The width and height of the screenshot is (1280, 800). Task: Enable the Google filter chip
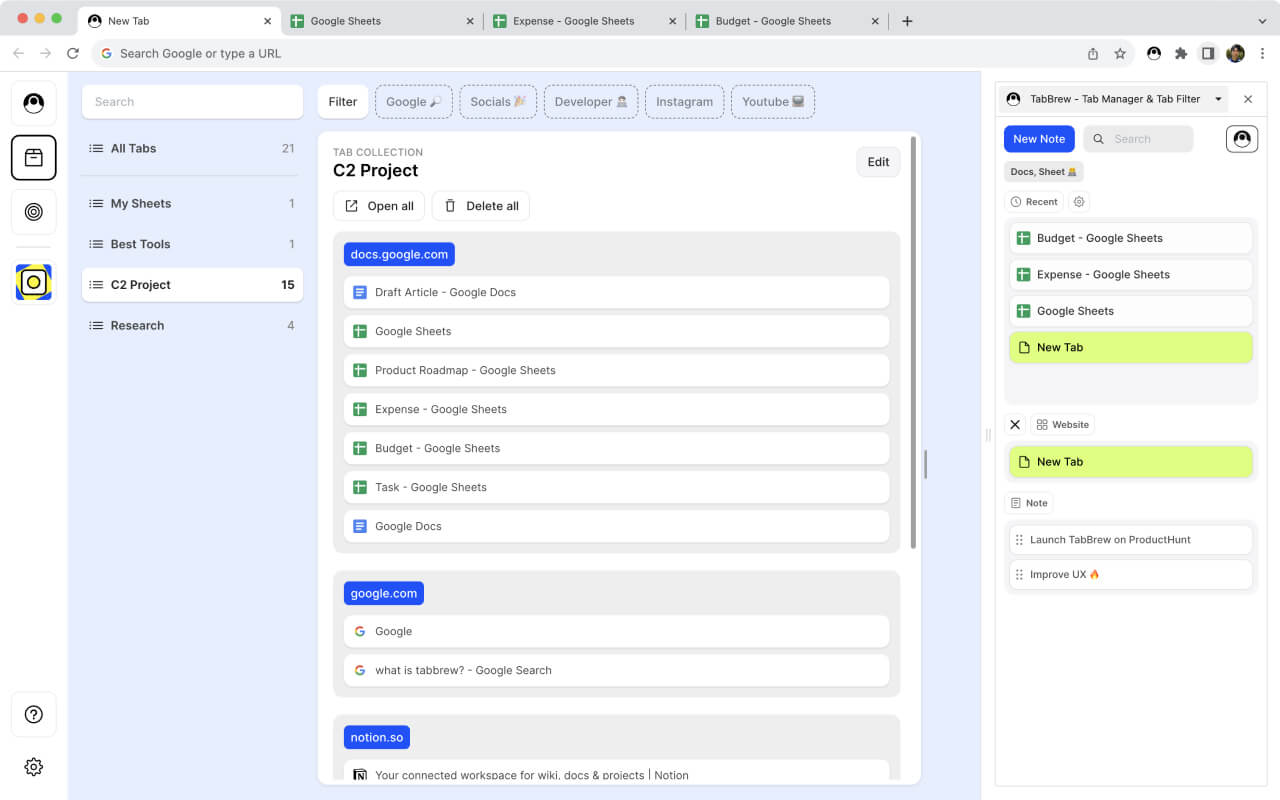point(413,101)
